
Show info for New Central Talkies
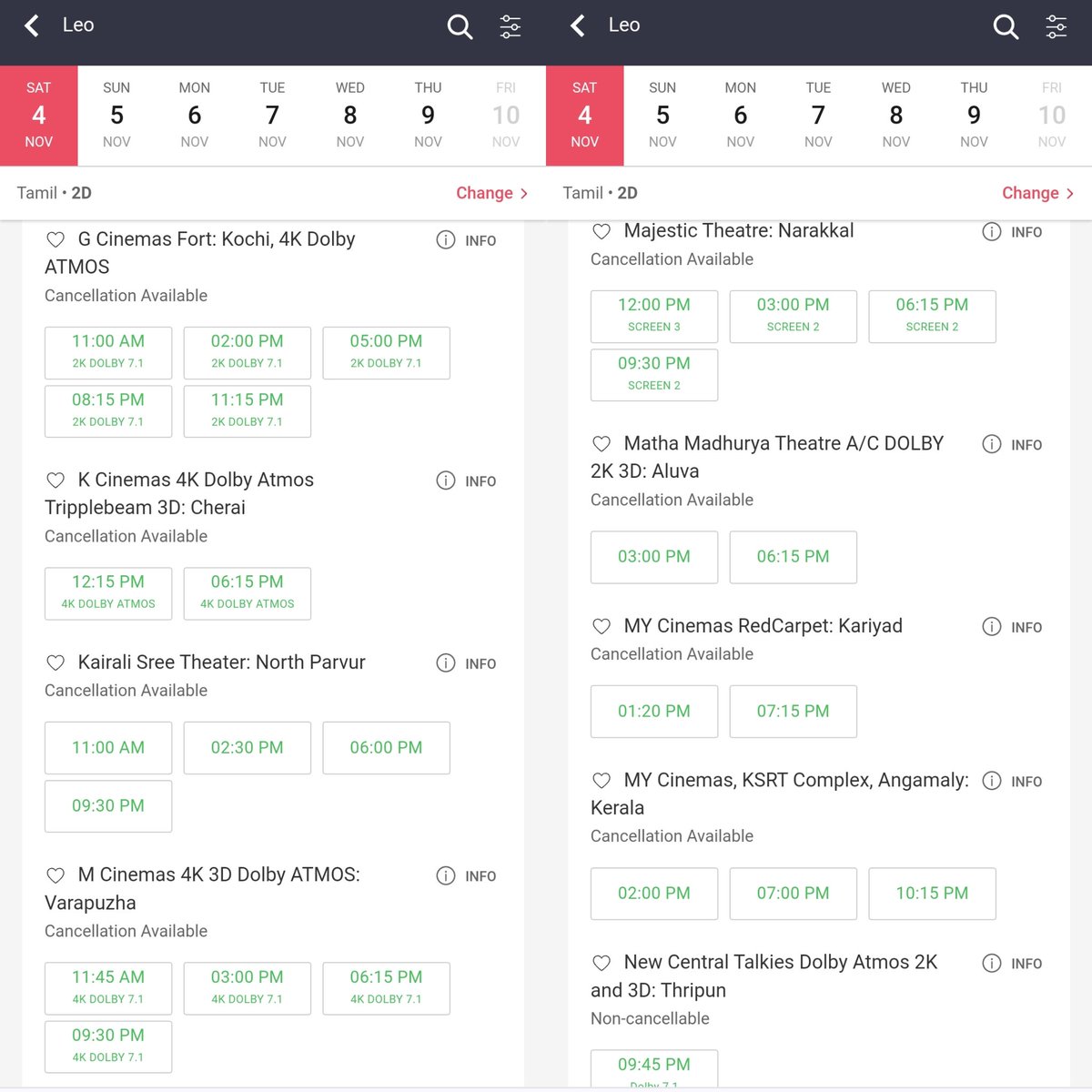pos(1012,963)
